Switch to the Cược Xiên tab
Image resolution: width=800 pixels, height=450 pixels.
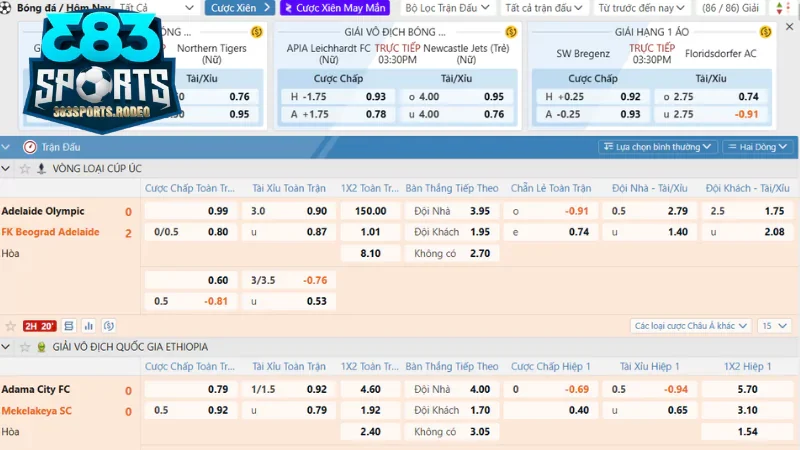(237, 8)
